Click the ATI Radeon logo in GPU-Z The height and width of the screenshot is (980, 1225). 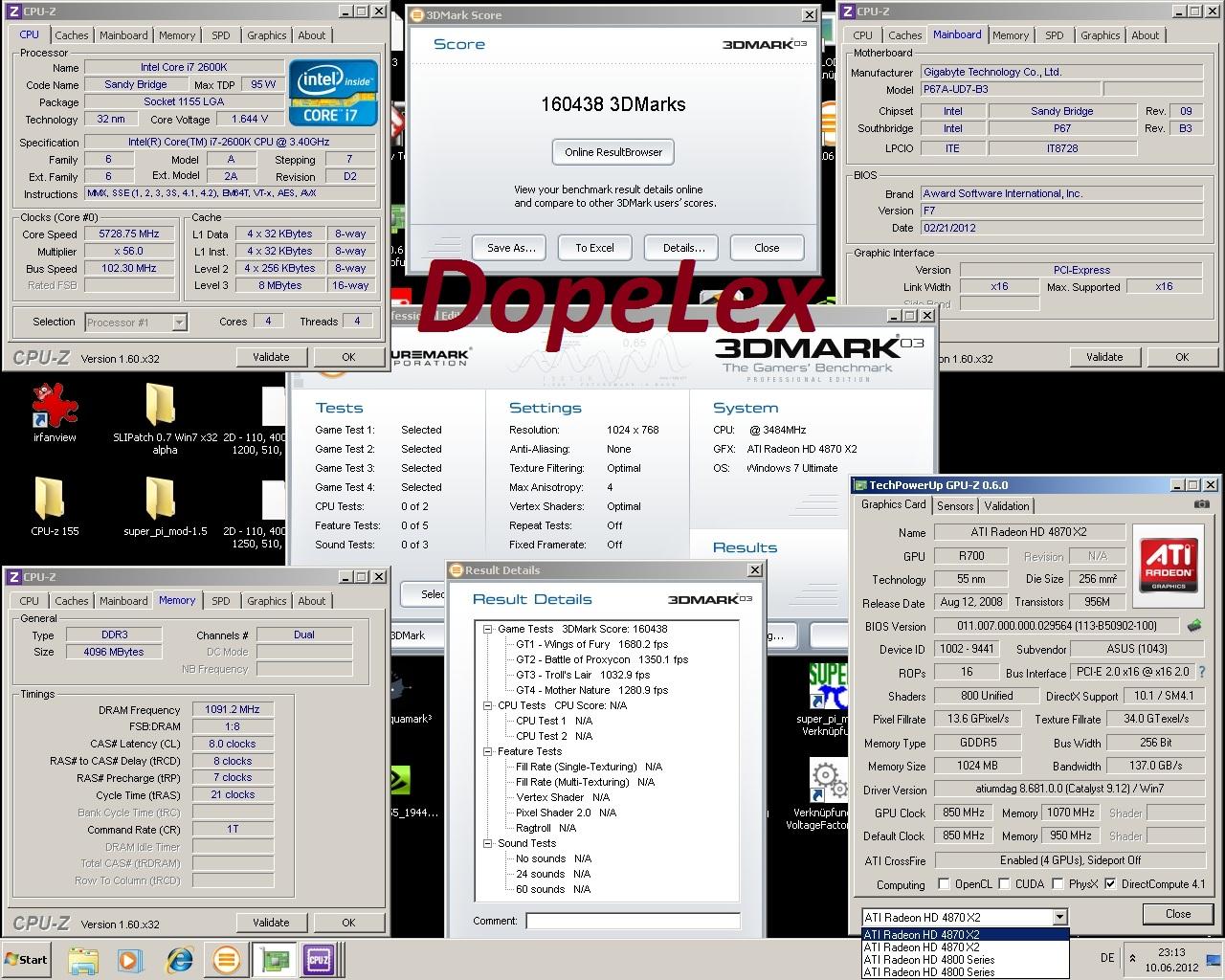(1169, 566)
